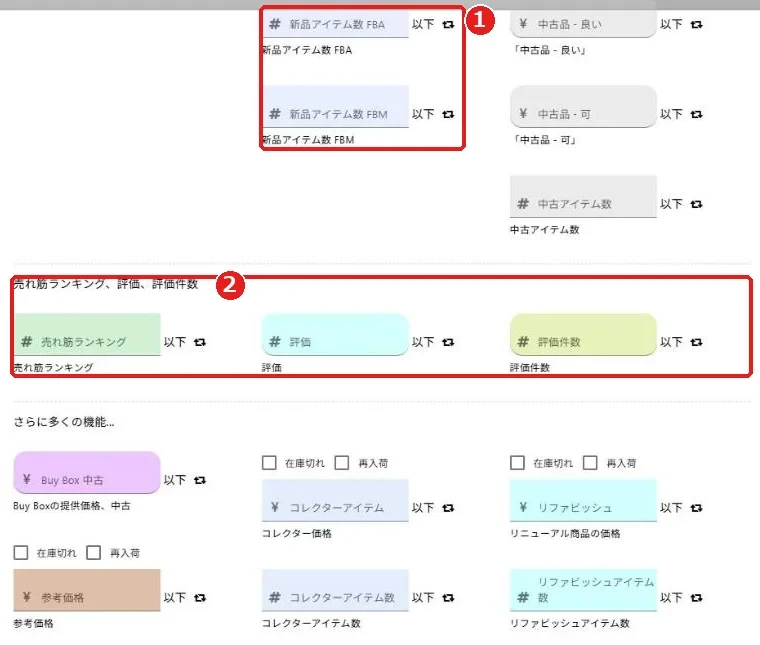Viewport: 760px width, 645px height.
Task: Click the swap arrows icon beside 売れ筋ランキング field
Action: coord(200,342)
